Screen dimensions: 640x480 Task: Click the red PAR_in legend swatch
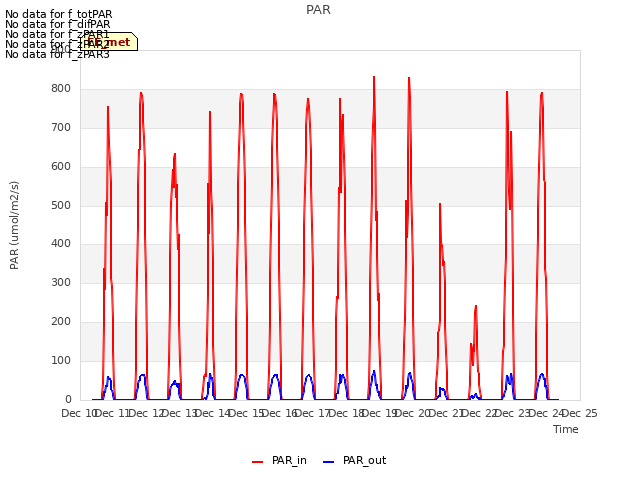click(258, 461)
